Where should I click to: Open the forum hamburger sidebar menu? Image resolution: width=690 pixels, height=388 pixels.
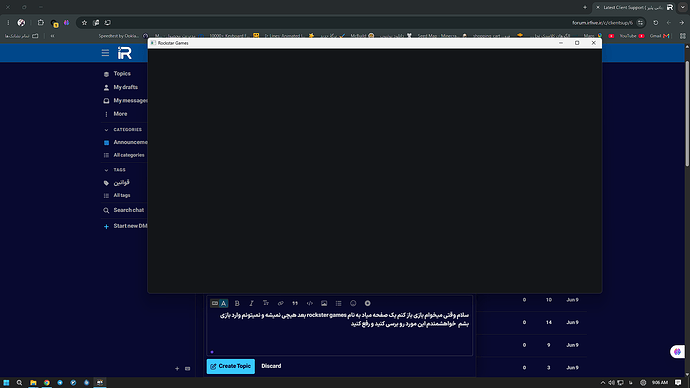coord(105,53)
